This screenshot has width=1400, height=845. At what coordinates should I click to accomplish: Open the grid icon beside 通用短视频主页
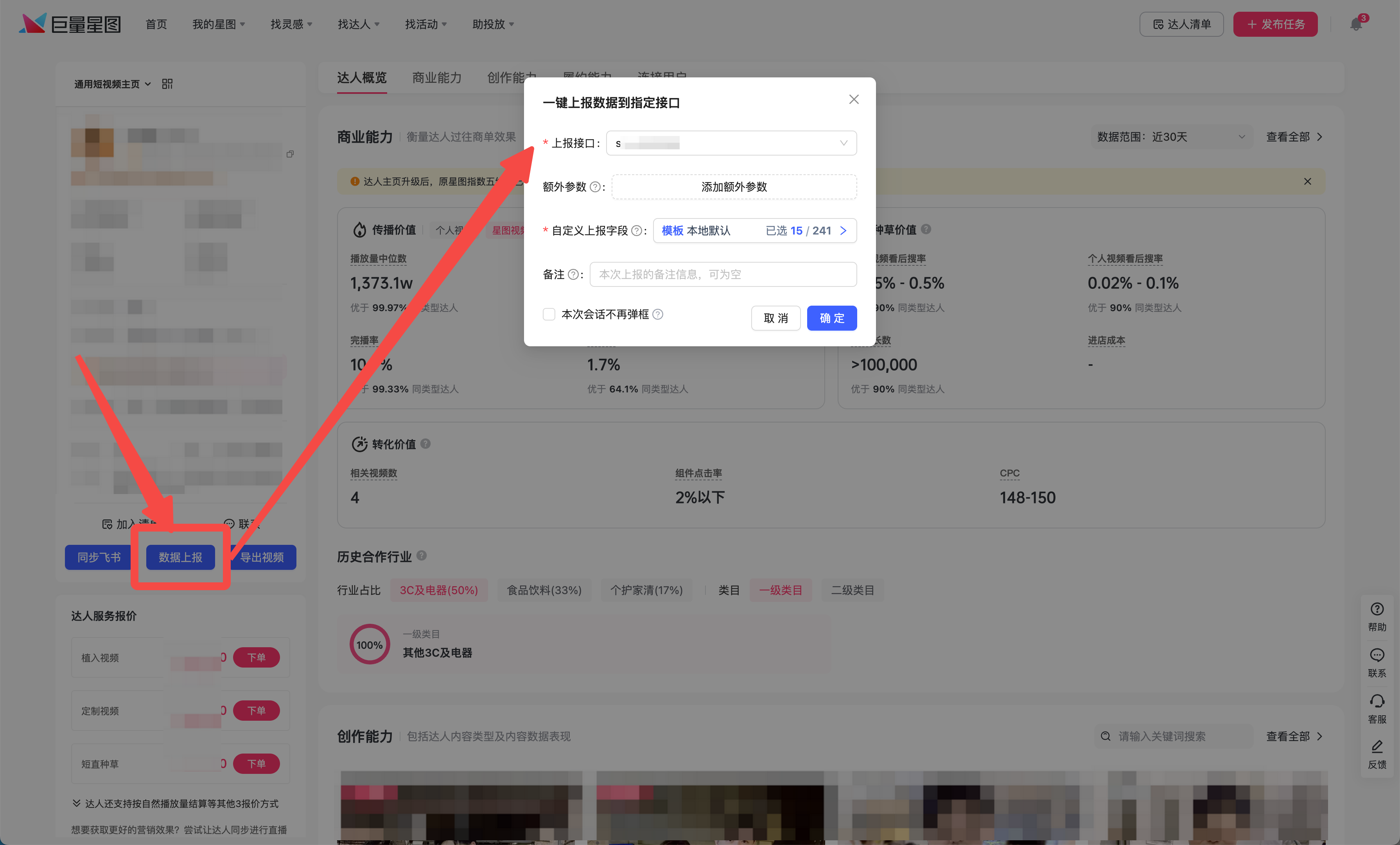[167, 84]
